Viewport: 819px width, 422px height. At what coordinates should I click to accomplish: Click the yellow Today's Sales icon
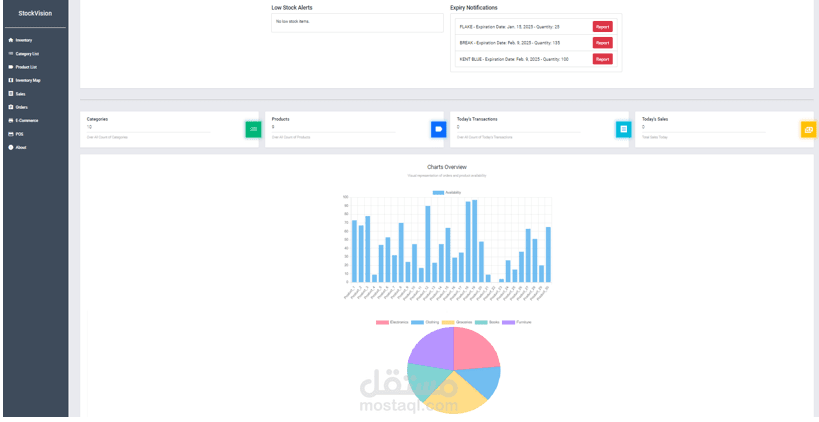809,129
